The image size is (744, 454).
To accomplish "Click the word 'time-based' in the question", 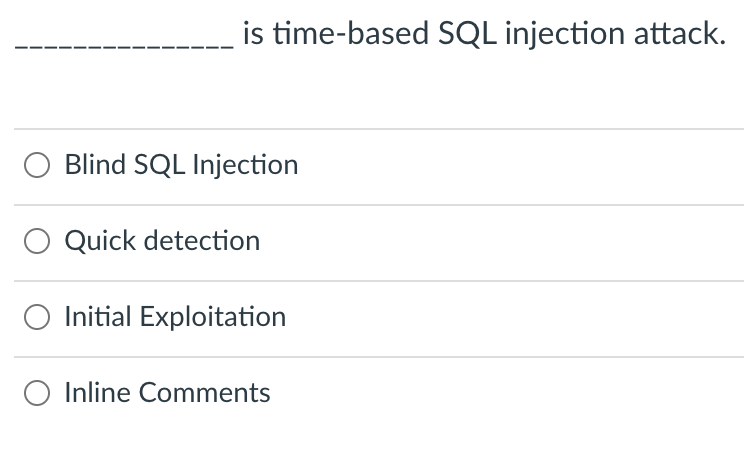I will (351, 34).
